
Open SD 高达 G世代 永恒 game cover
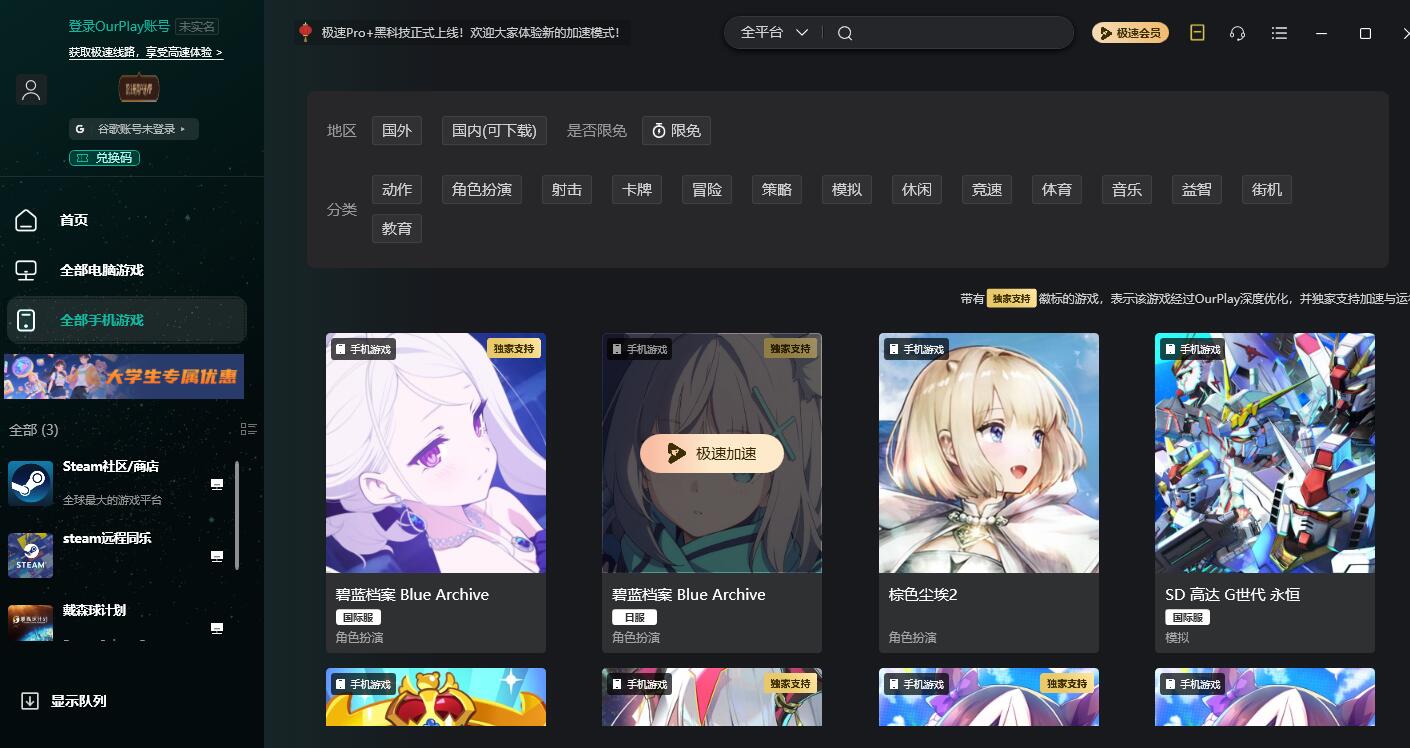pos(1265,453)
